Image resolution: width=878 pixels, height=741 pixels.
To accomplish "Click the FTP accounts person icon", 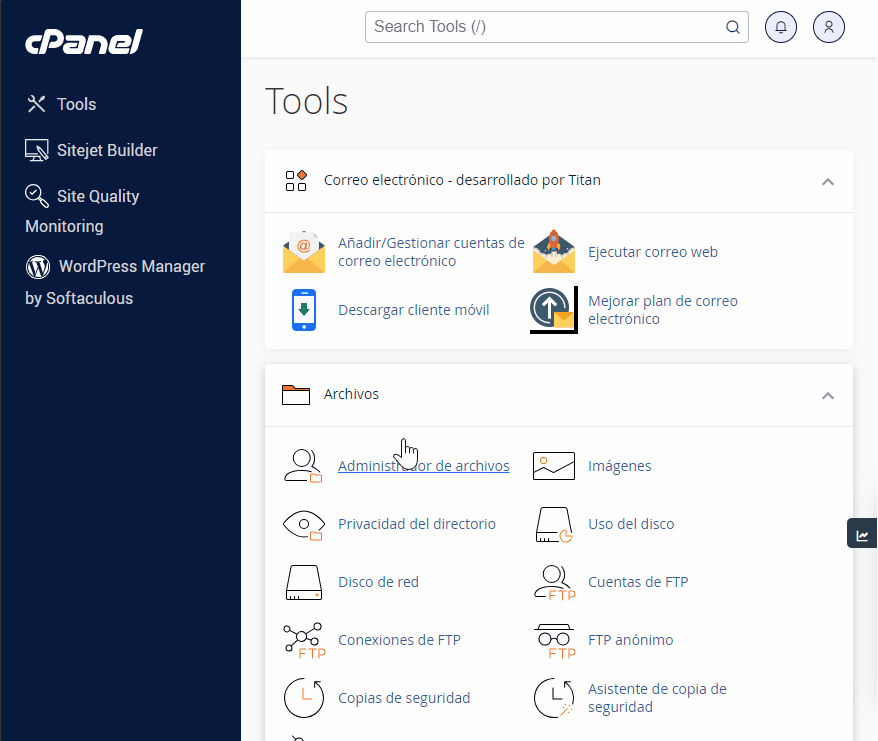I will 554,583.
